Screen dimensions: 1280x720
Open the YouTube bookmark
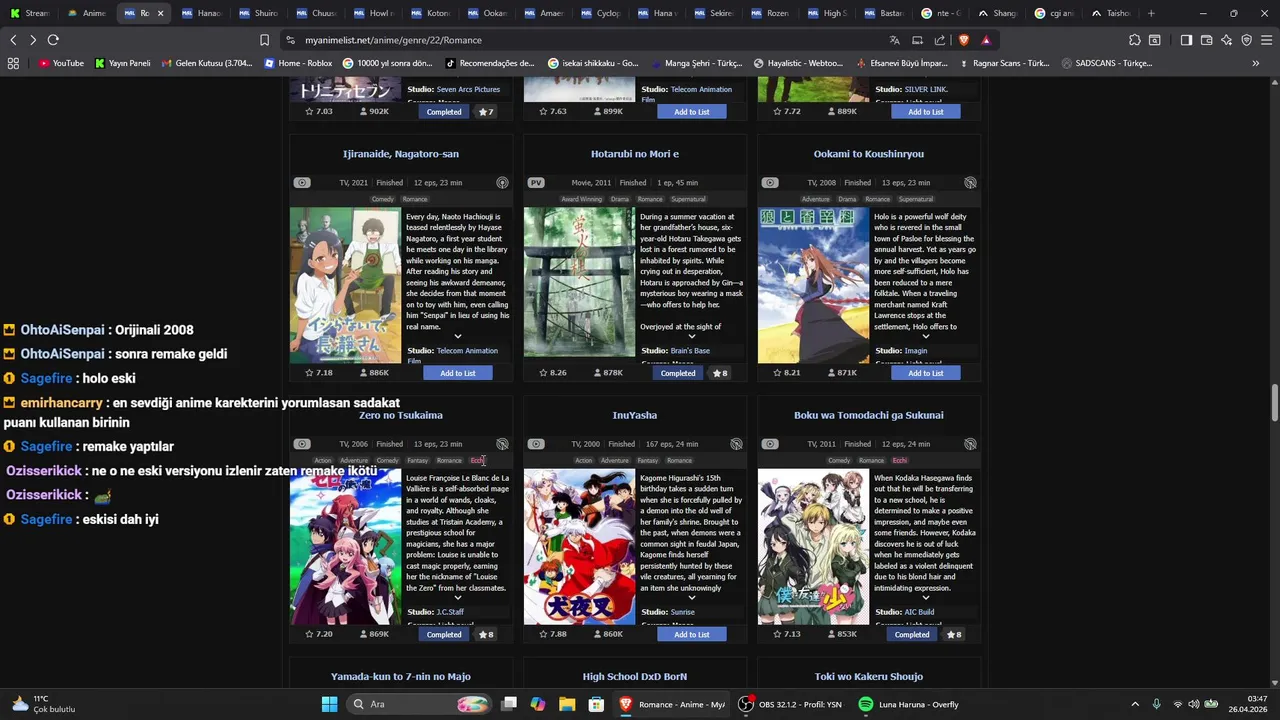[x=61, y=63]
